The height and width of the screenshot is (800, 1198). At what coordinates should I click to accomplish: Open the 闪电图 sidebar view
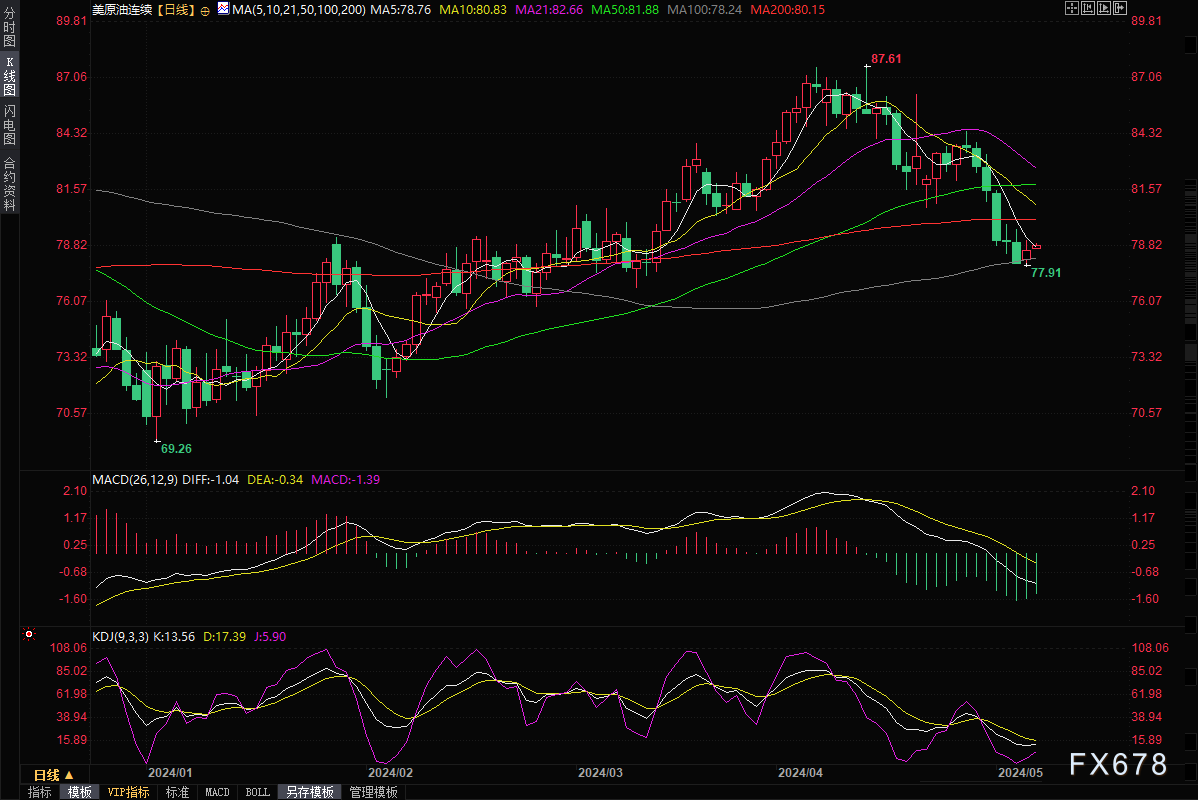pyautogui.click(x=9, y=125)
